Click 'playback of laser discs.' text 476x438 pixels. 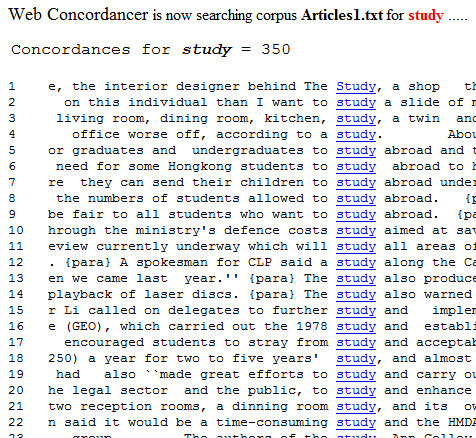coord(143,294)
